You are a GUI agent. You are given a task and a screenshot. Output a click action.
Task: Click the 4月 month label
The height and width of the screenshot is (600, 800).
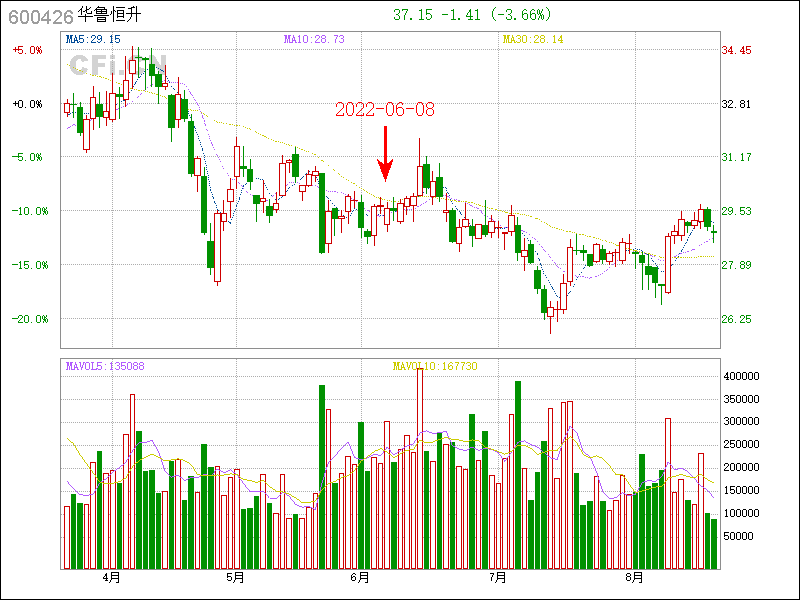[111, 578]
